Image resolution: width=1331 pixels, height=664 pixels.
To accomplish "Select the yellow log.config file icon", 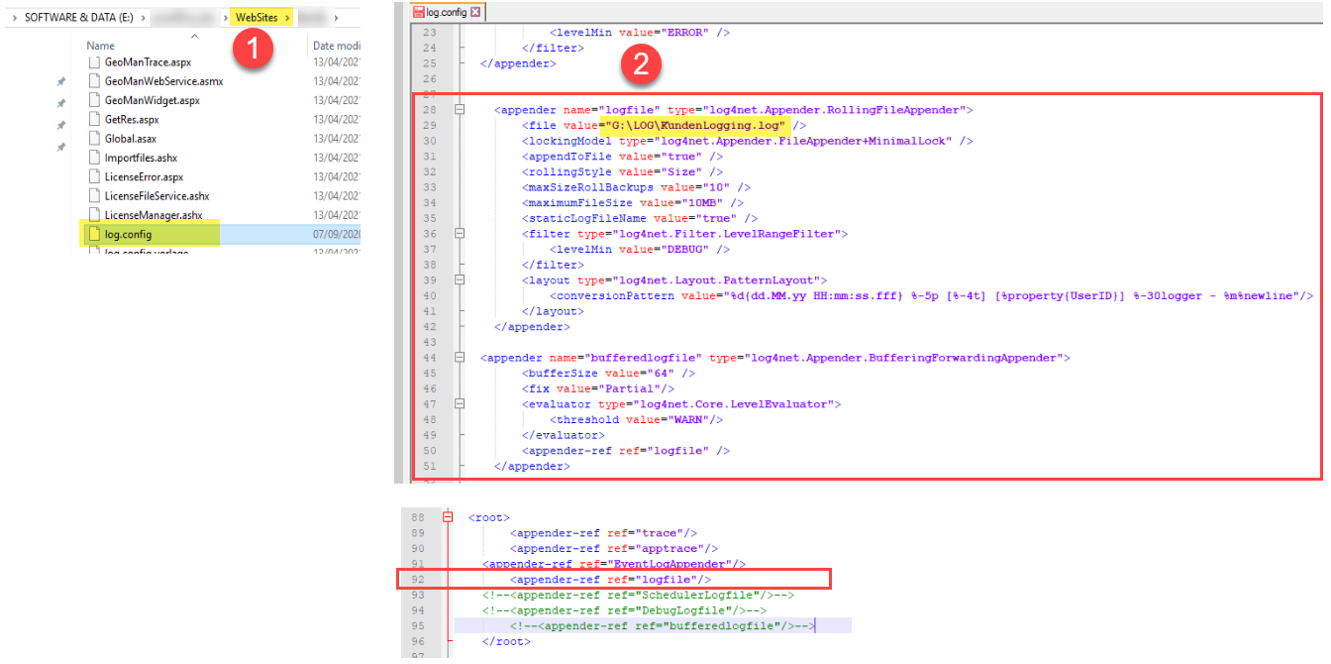I will point(93,233).
